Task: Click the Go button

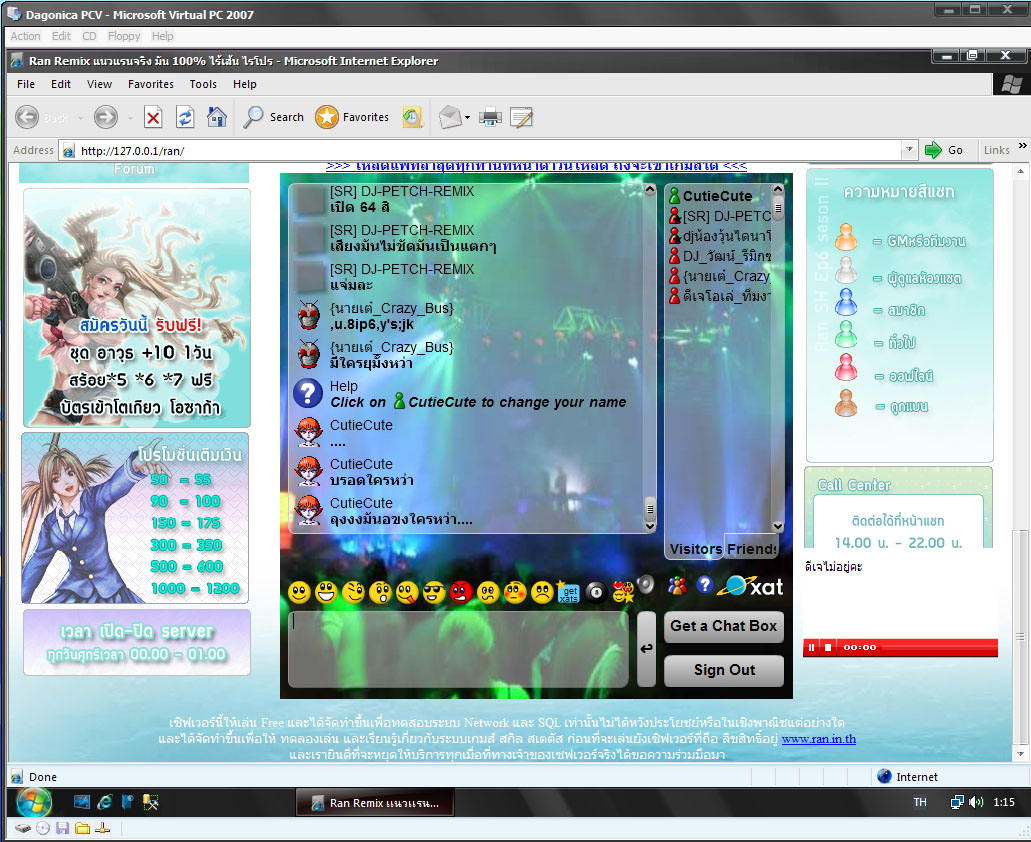Action: point(944,150)
